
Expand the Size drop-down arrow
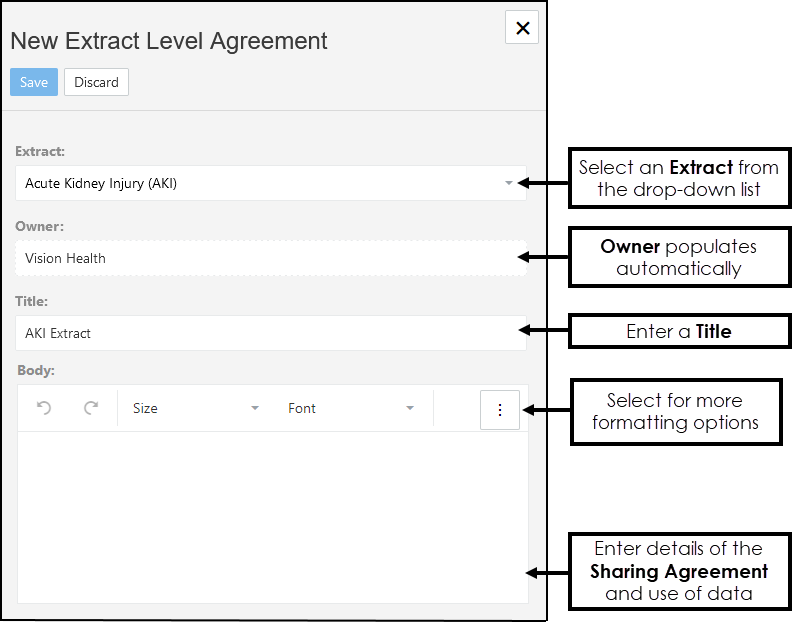[255, 408]
